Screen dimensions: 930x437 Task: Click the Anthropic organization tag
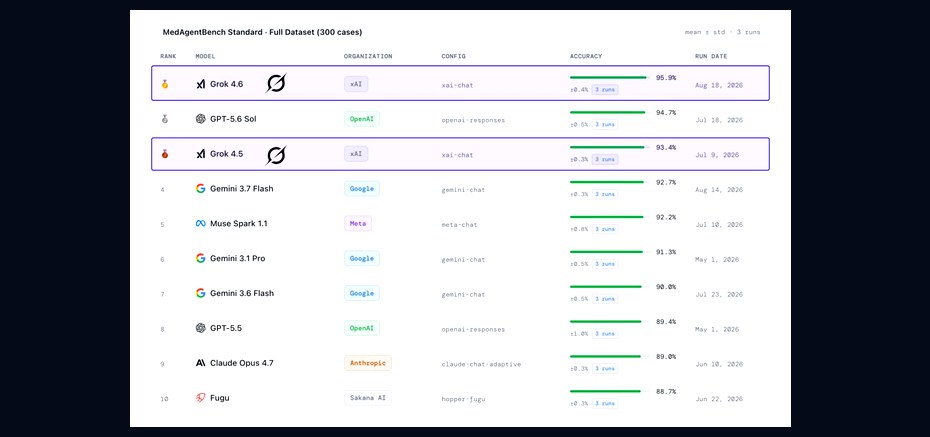(368, 363)
